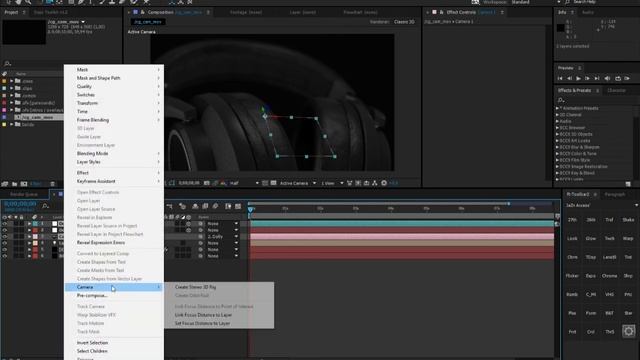The height and width of the screenshot is (360, 640).
Task: Choose Link Focus Distance to Layer
Action: click(203, 315)
